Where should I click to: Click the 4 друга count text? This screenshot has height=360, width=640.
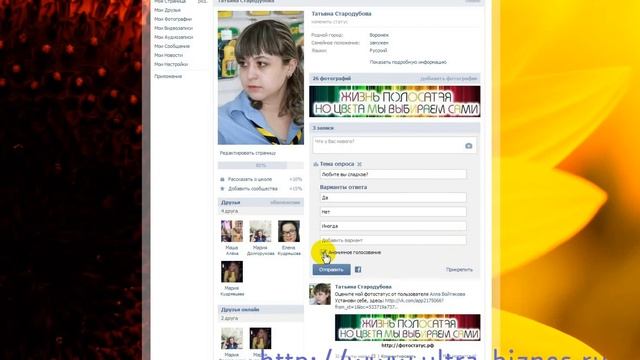pos(229,211)
